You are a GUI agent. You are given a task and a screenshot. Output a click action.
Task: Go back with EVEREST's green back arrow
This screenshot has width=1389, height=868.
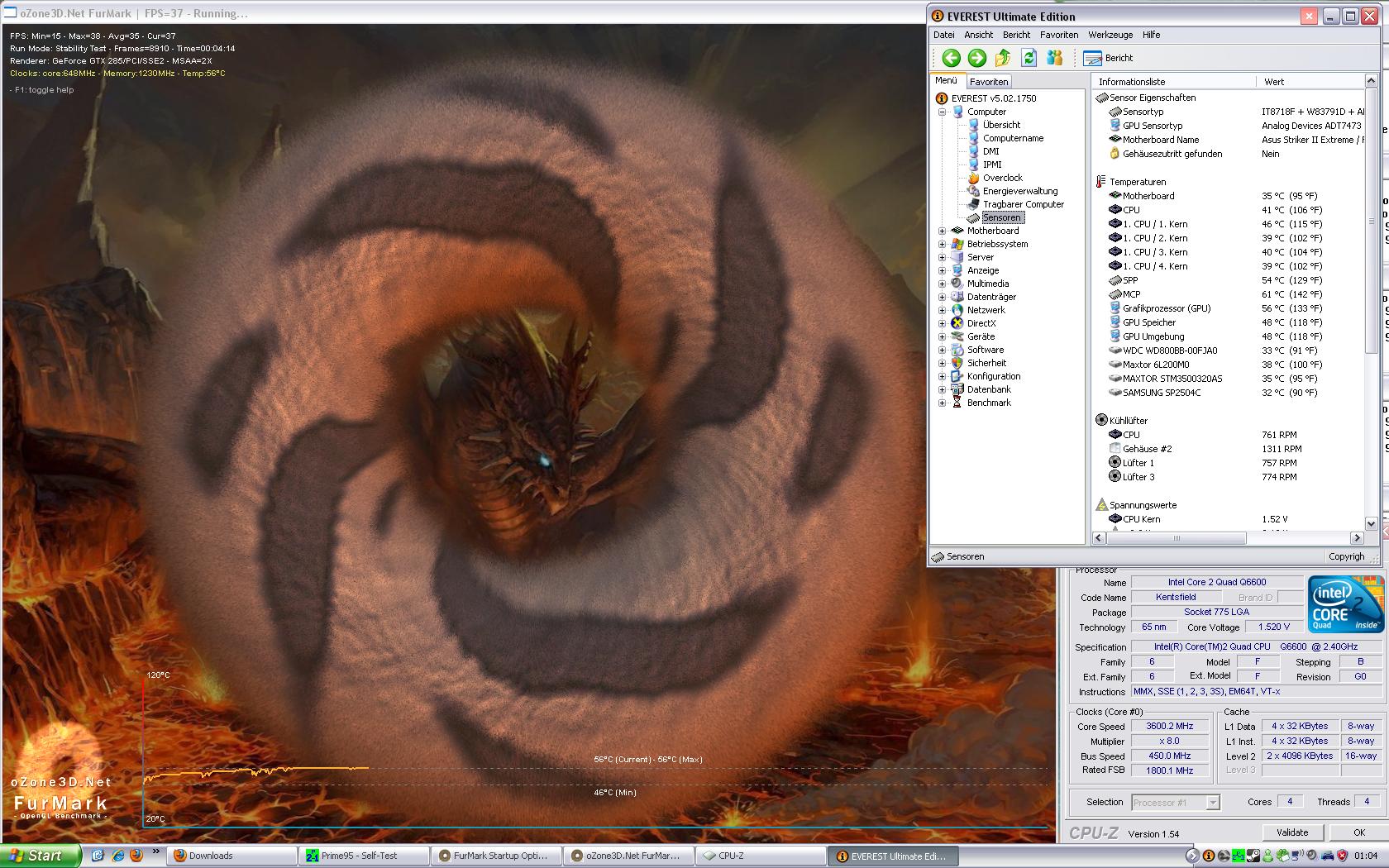point(951,57)
